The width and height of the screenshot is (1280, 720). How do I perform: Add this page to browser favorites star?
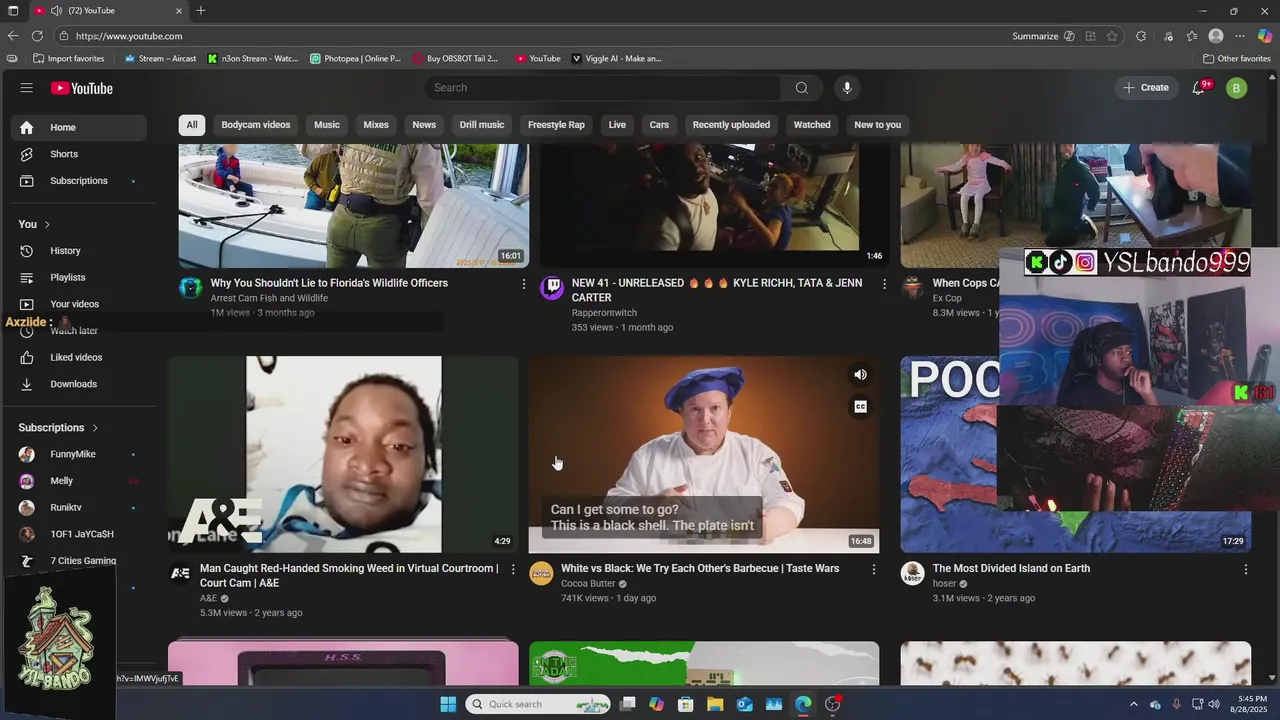coord(1112,36)
